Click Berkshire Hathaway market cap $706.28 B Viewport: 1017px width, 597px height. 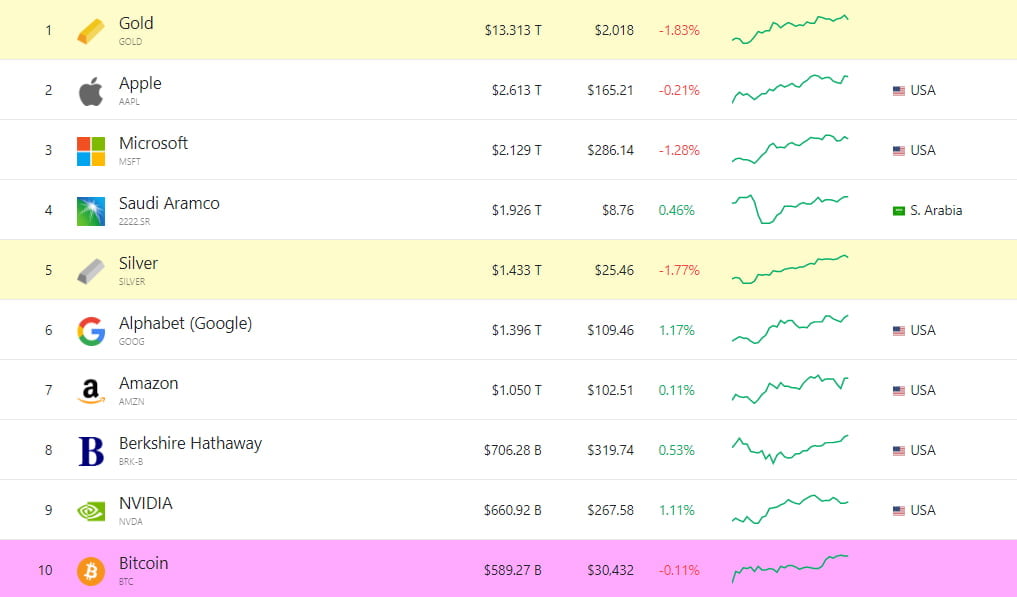(x=512, y=450)
